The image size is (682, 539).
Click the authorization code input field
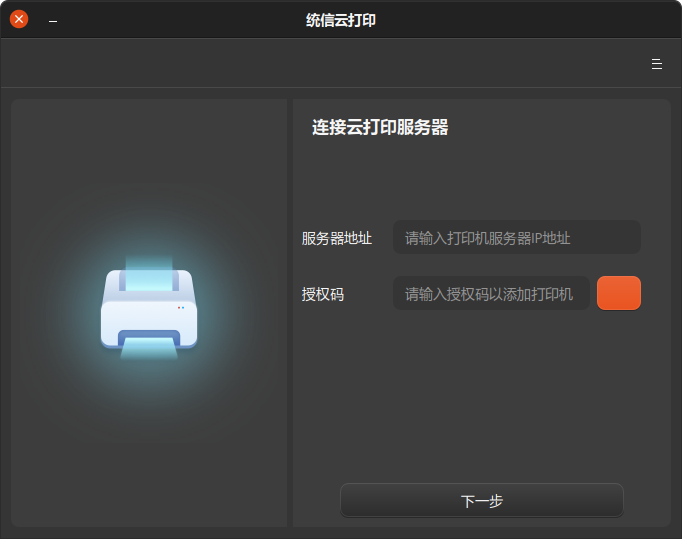[x=491, y=293]
